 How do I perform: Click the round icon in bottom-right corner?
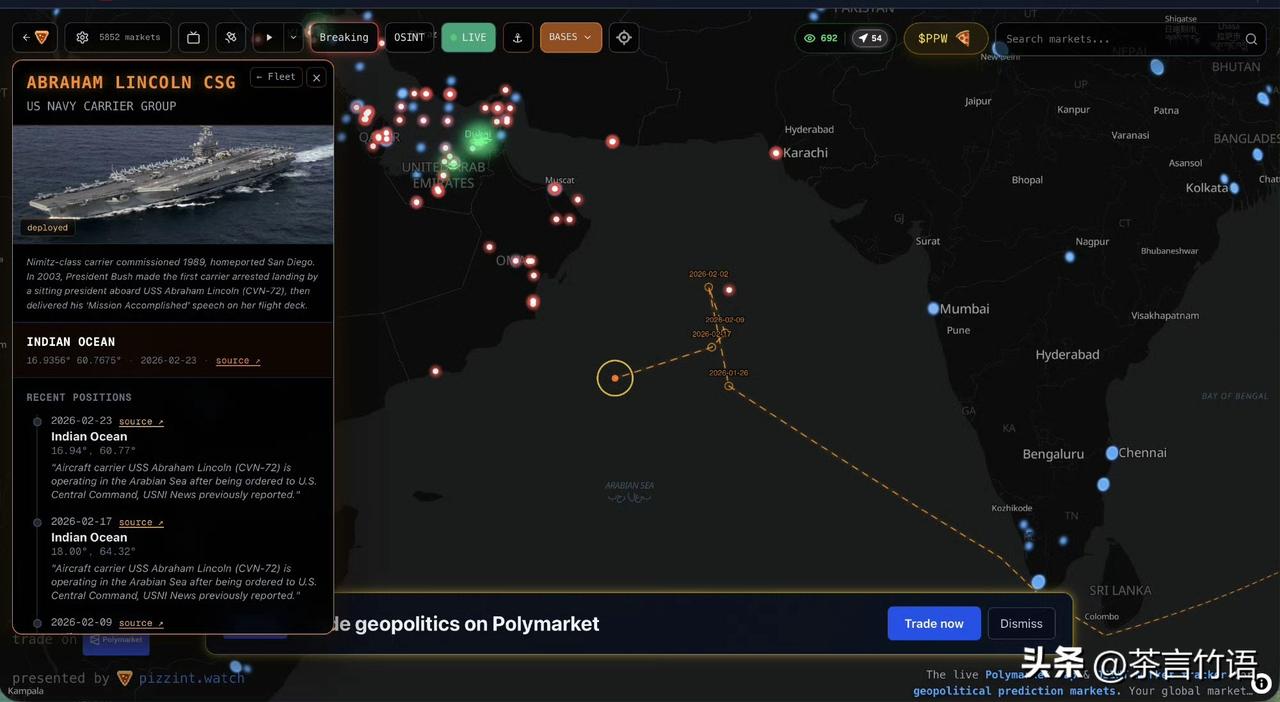[x=1263, y=682]
